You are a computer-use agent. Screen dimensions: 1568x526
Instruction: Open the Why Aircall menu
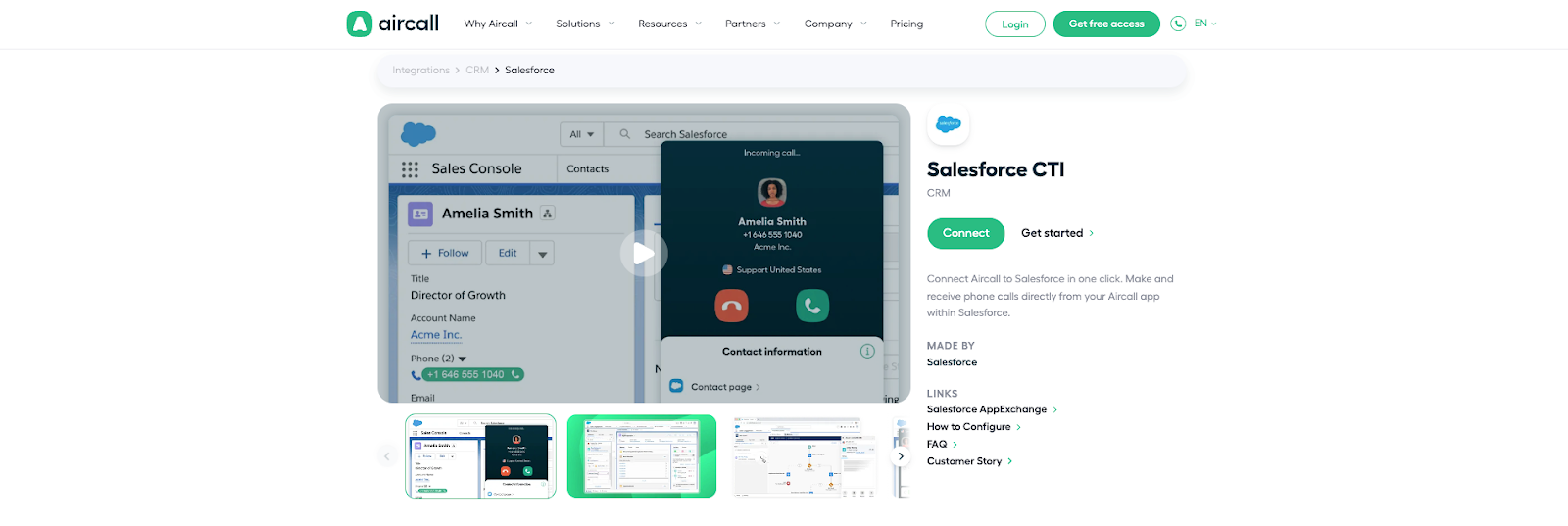point(498,24)
